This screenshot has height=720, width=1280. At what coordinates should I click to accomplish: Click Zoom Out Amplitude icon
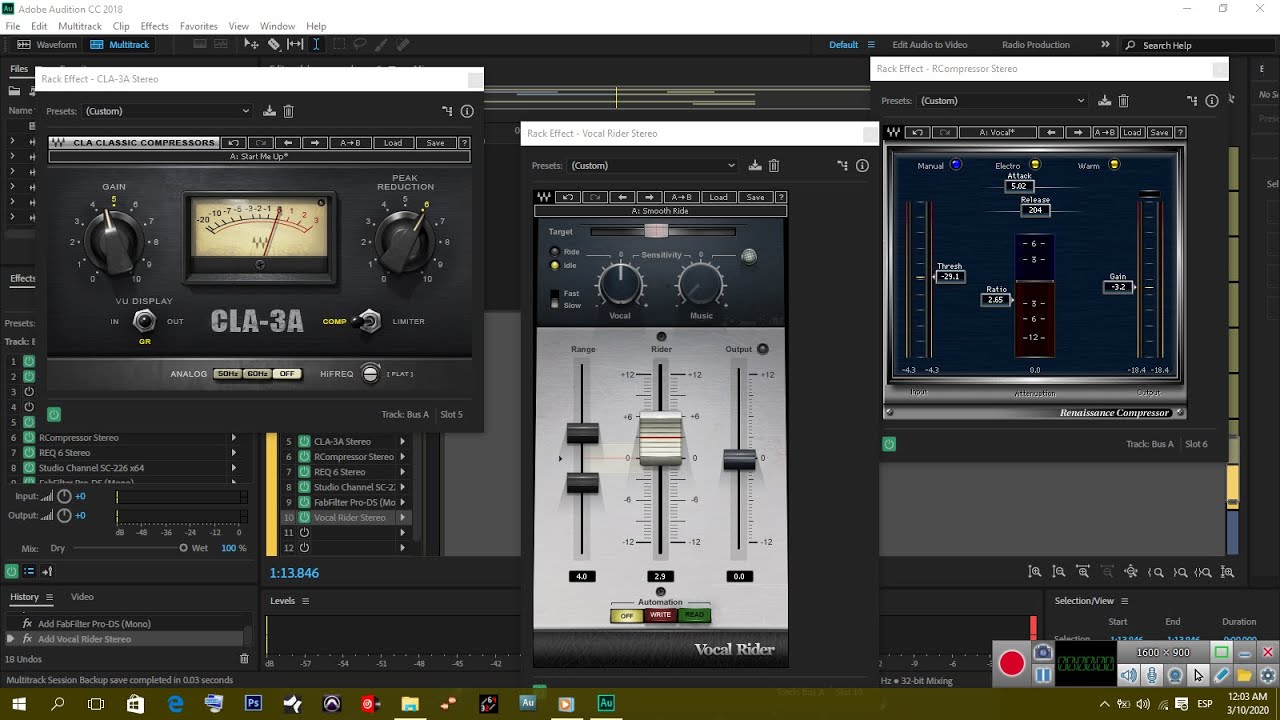tap(1059, 572)
